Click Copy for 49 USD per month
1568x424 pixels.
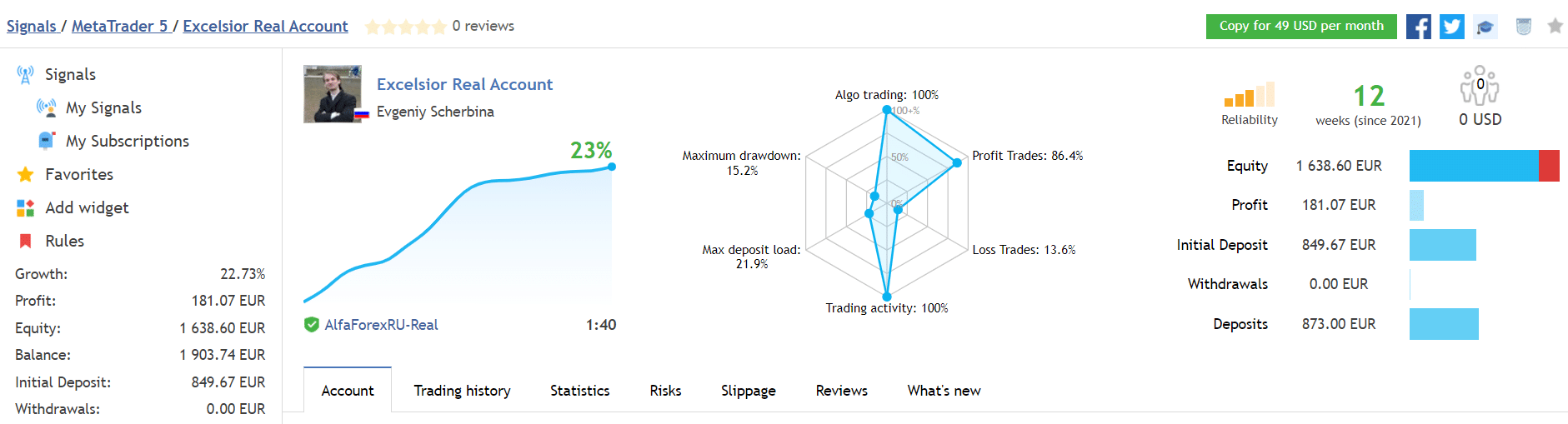[x=1300, y=26]
